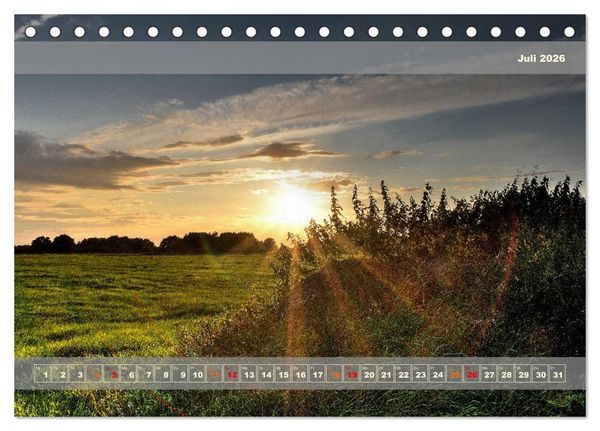Select day cell 21 in calendar strip
The width and height of the screenshot is (600, 431).
click(x=386, y=374)
